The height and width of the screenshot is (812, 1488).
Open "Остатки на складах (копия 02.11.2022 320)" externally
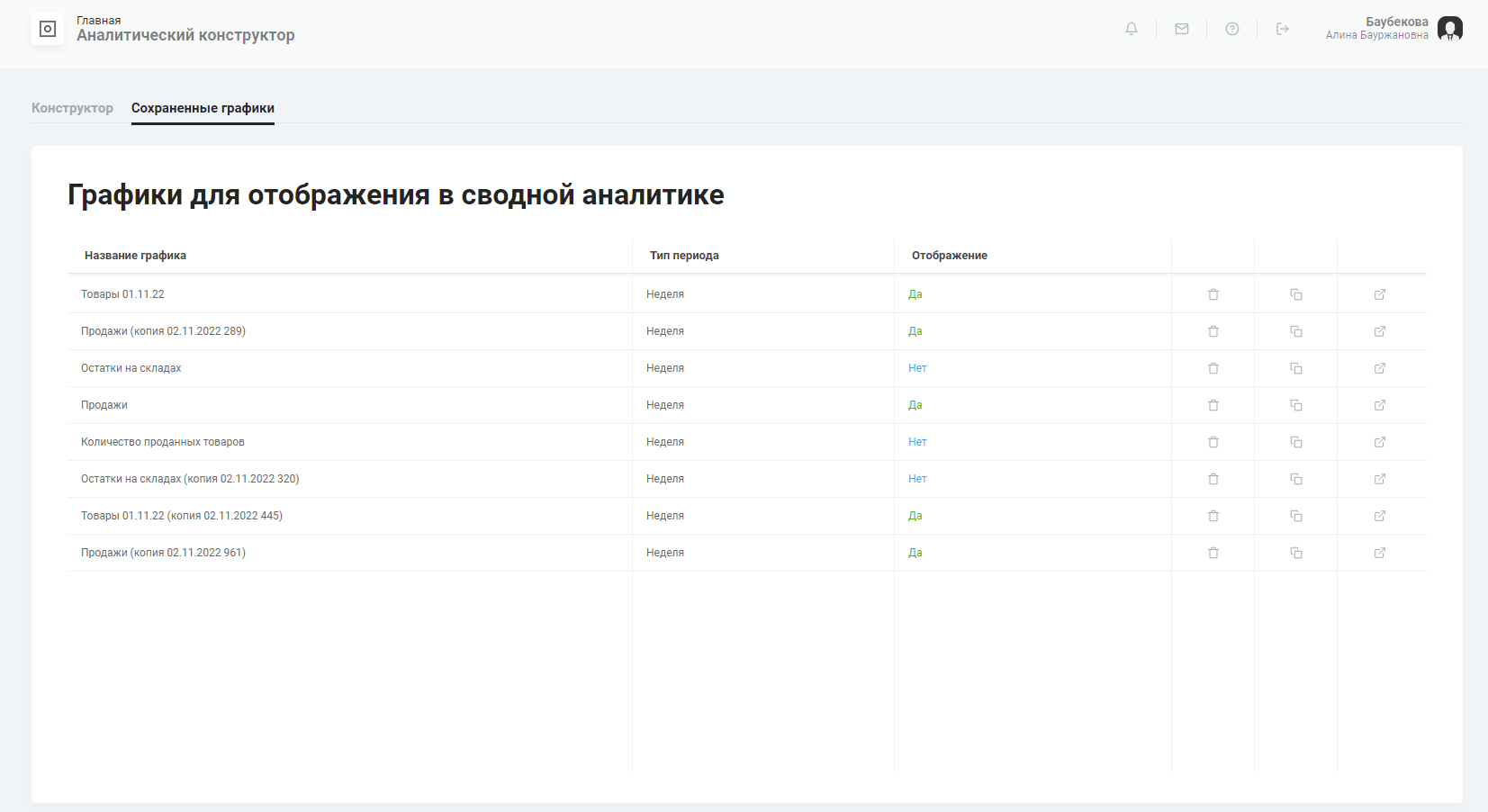point(1379,479)
